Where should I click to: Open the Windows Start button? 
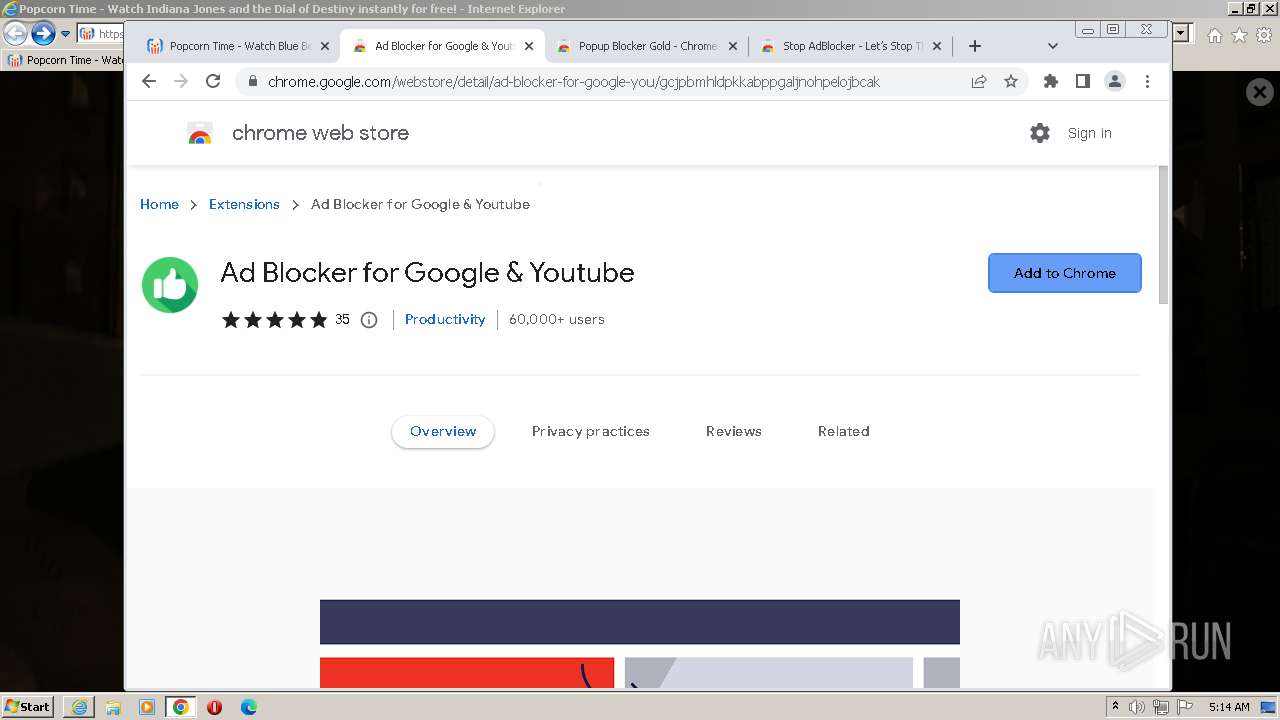(27, 707)
